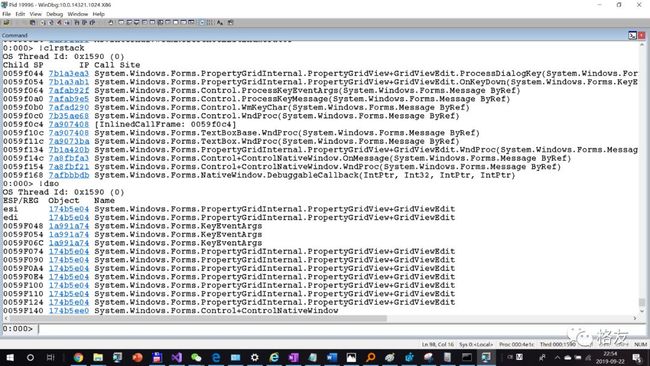
Task: Click the Step Over toolbar icon
Action: point(85,22)
